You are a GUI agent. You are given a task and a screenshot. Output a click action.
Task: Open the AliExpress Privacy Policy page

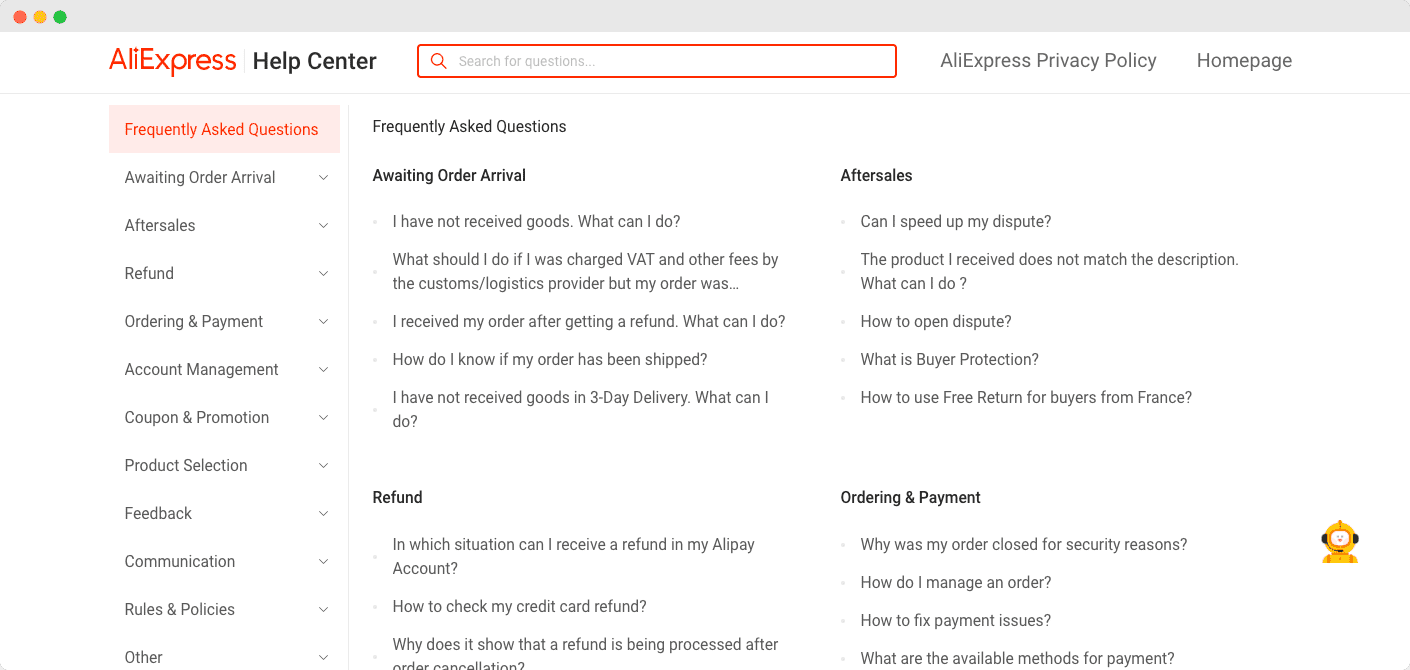[x=1048, y=61]
